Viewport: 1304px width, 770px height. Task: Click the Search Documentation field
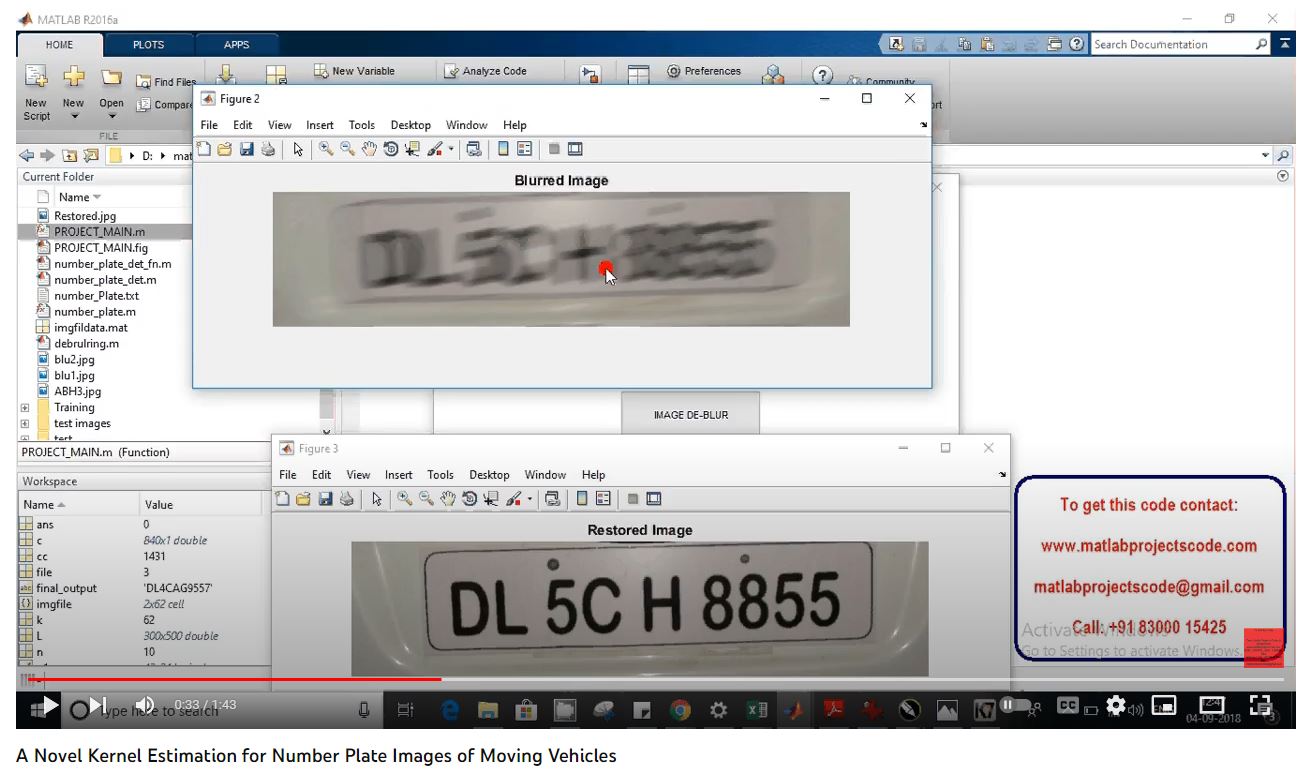pos(1170,45)
